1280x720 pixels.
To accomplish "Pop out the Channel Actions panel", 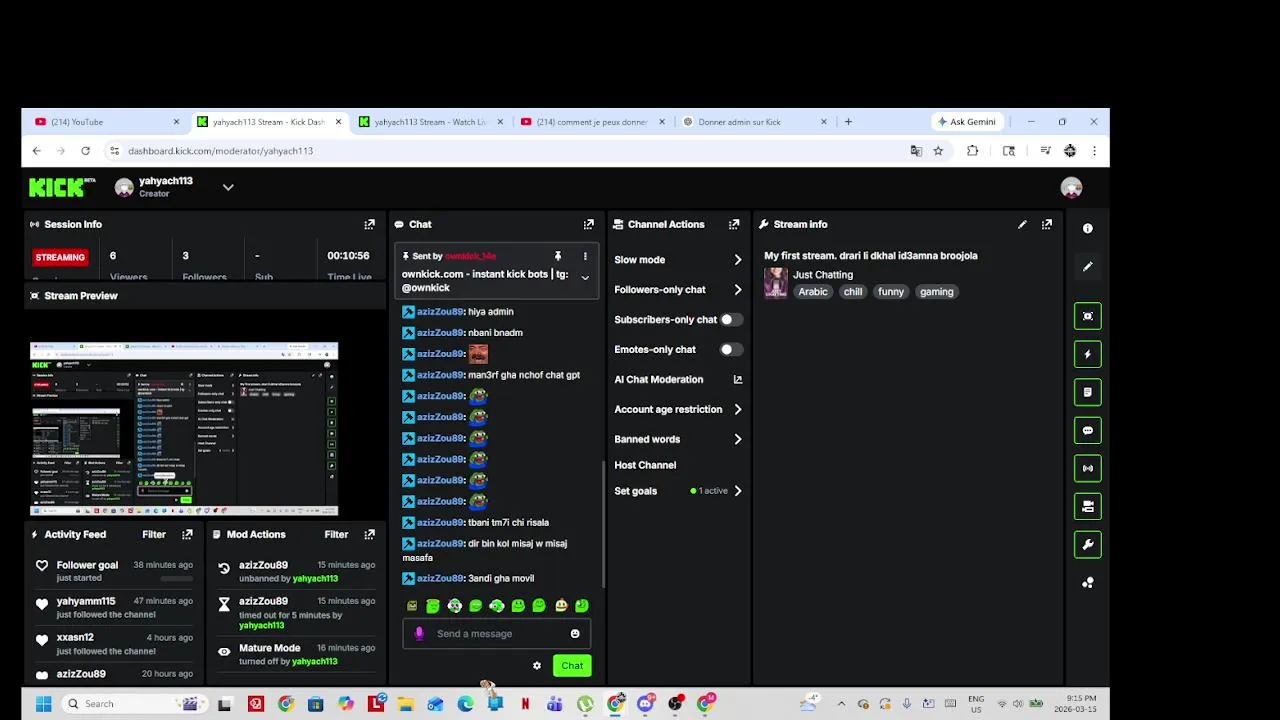I will point(734,225).
